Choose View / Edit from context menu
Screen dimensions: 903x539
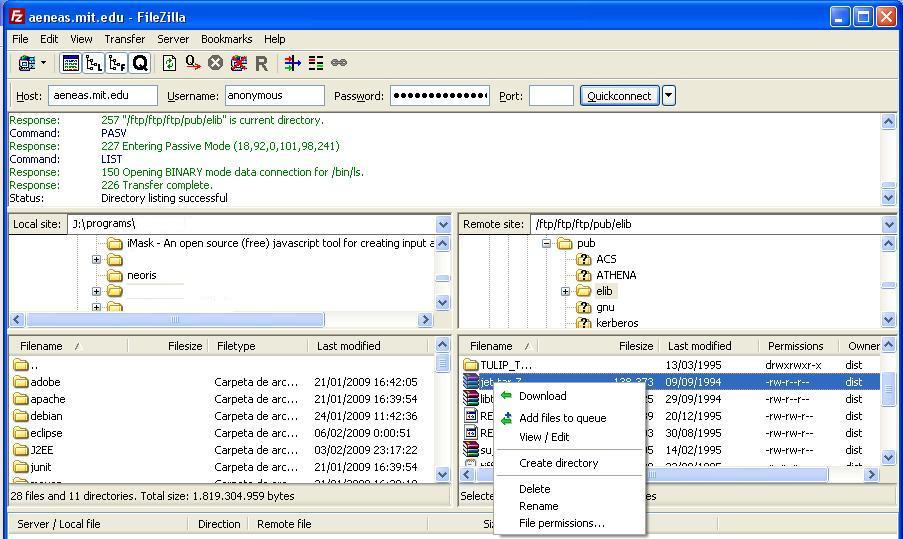click(x=569, y=437)
